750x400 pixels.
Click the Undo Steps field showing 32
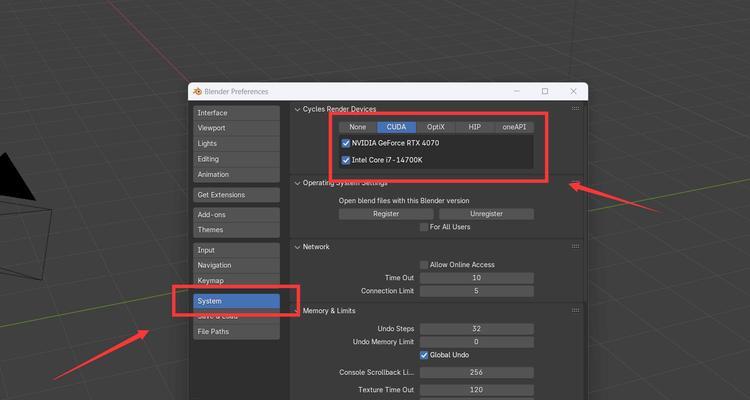[x=476, y=329]
